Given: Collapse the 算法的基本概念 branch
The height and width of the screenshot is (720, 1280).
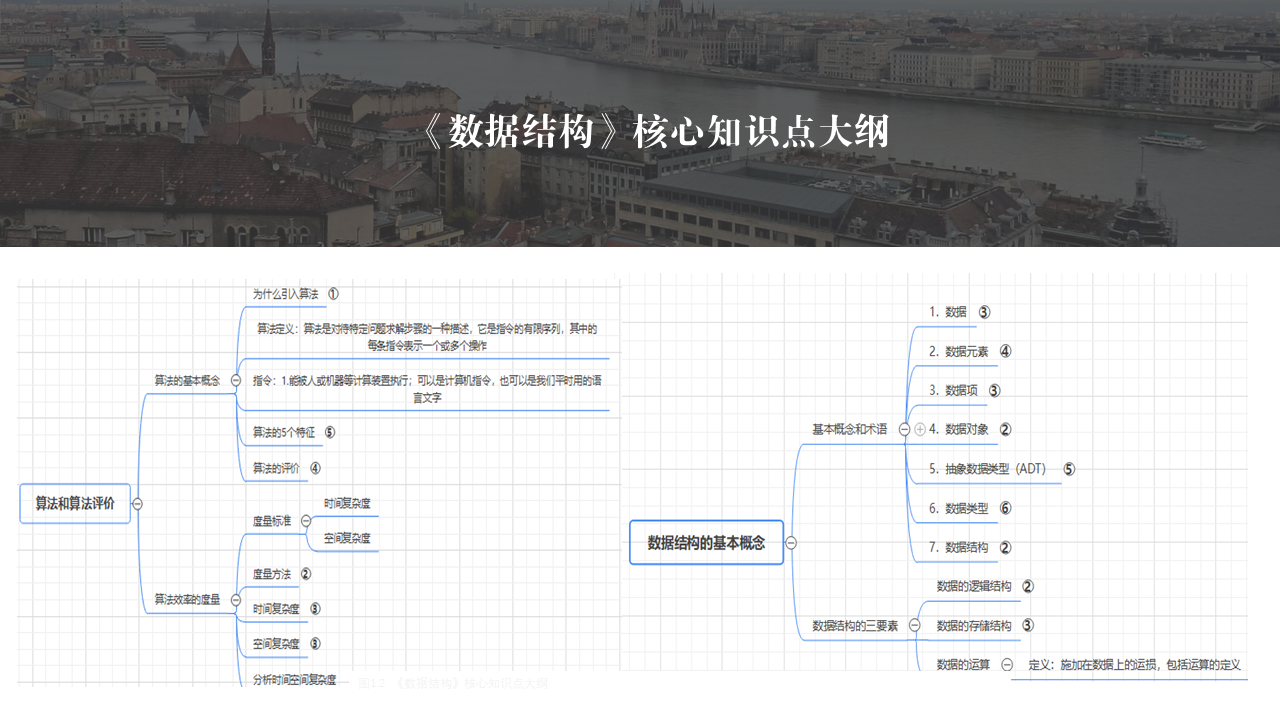Looking at the screenshot, I should tap(235, 380).
